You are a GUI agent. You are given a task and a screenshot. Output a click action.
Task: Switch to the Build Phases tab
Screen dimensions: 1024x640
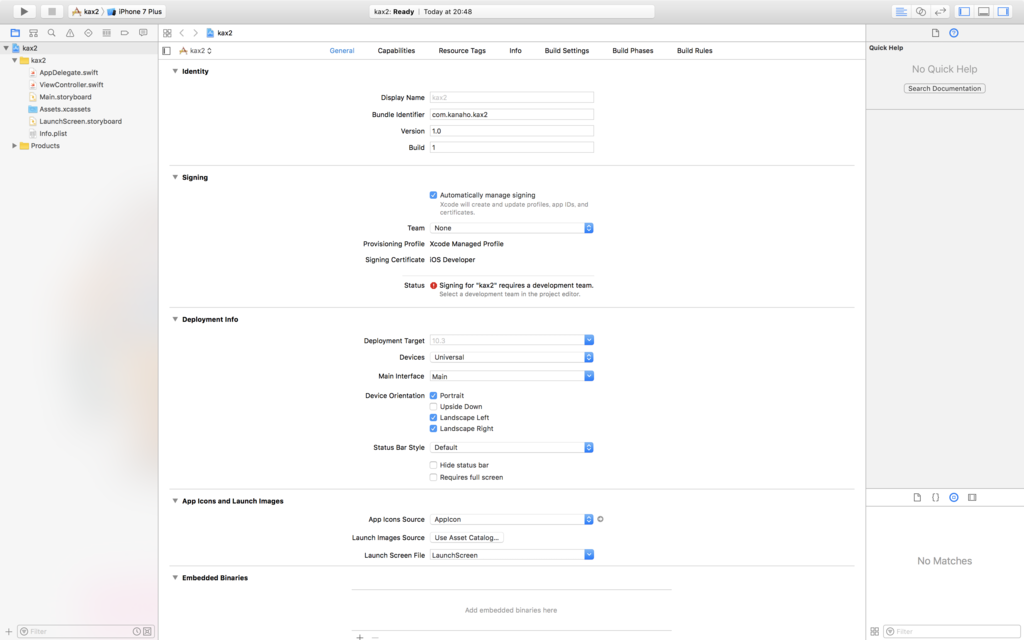click(633, 50)
